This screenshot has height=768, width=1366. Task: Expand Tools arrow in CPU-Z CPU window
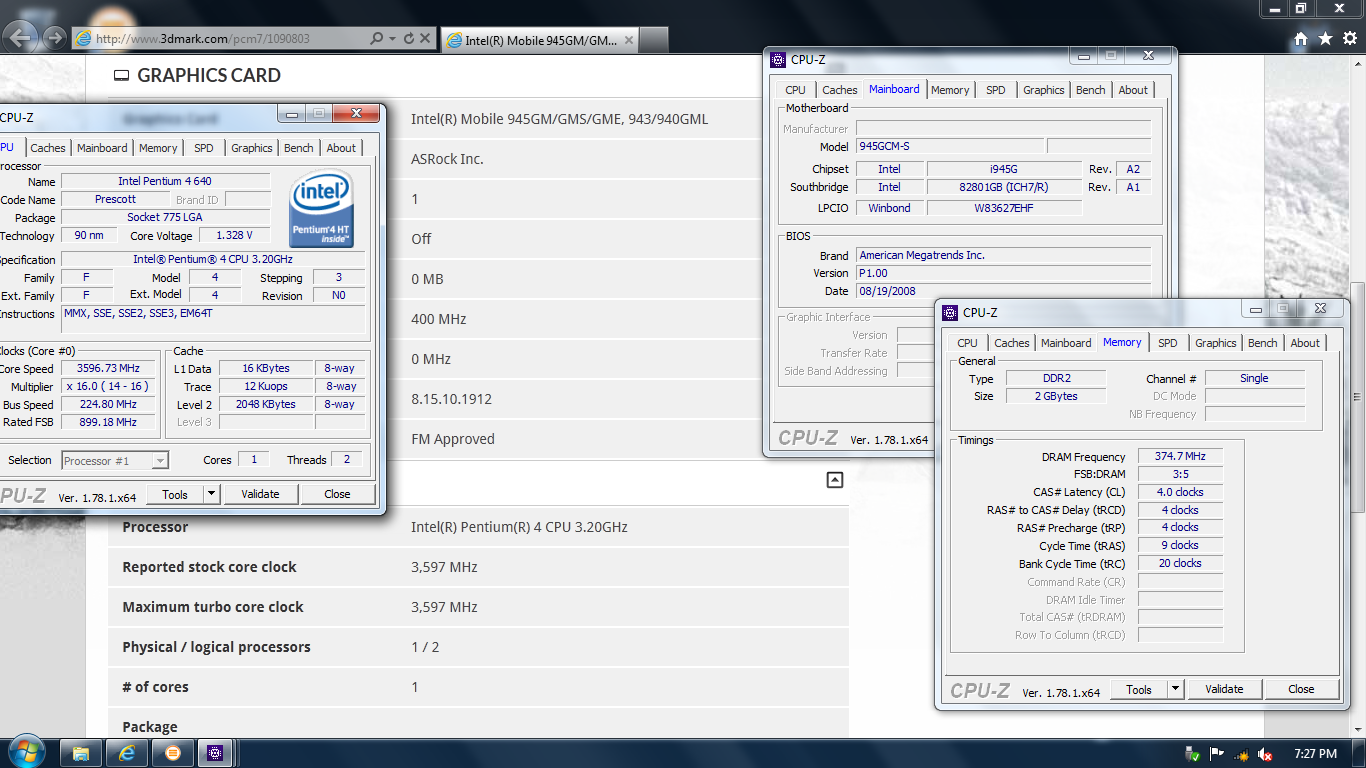point(211,494)
